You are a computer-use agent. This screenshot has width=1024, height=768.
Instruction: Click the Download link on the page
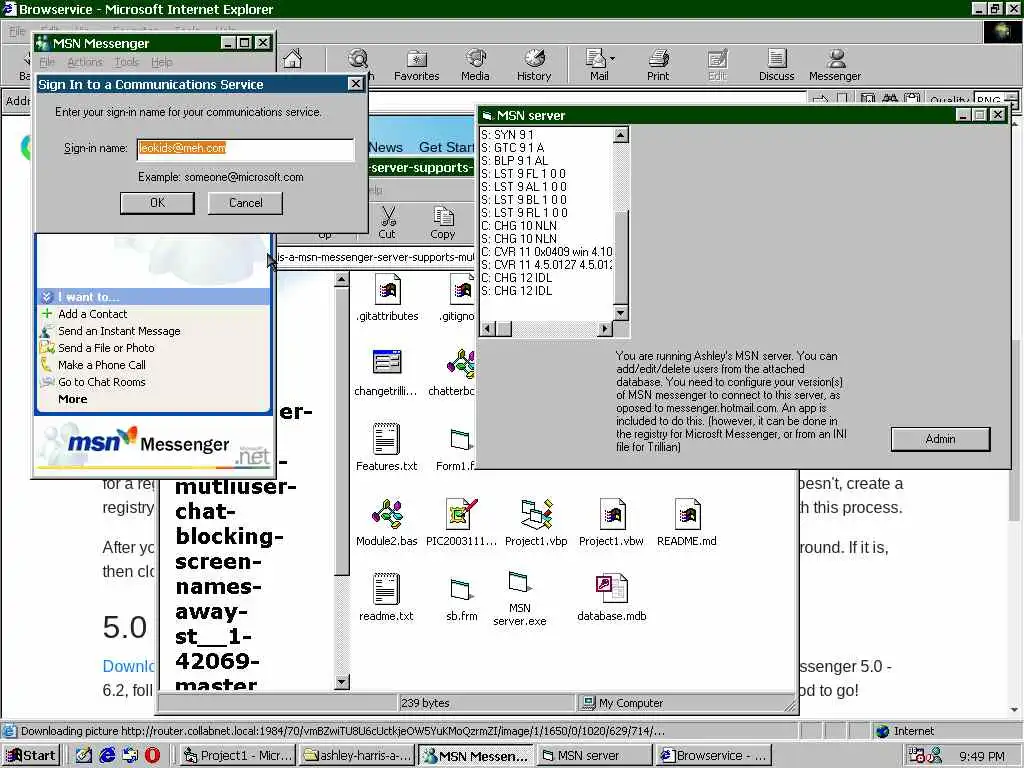pos(128,666)
